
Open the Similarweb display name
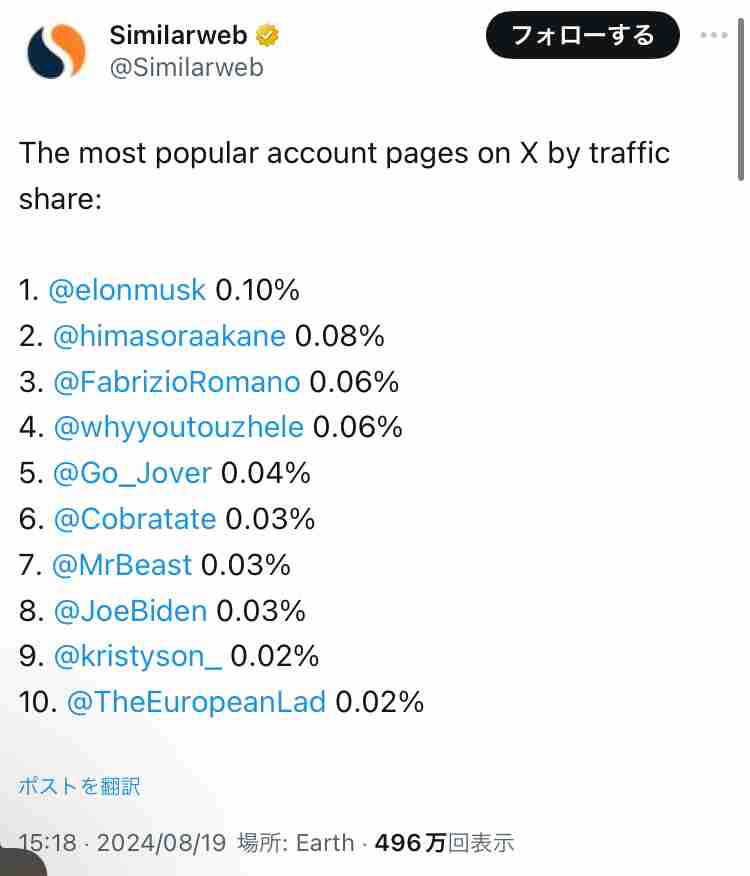[x=178, y=35]
